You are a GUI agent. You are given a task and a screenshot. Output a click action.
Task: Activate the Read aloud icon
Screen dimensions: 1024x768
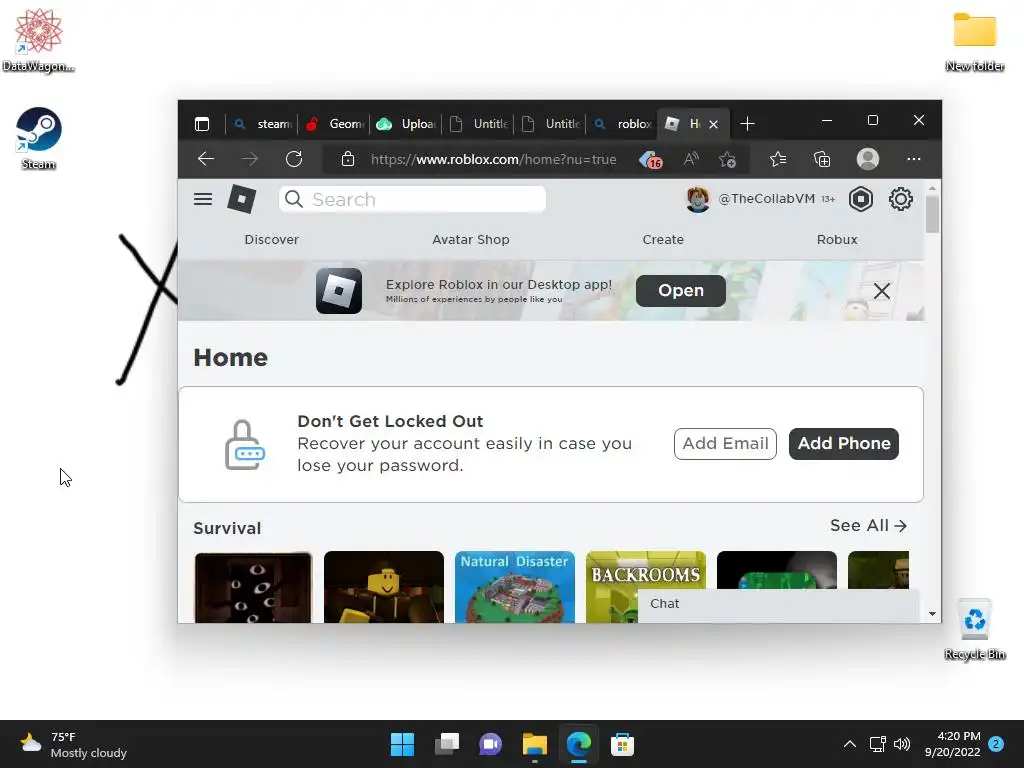[691, 159]
